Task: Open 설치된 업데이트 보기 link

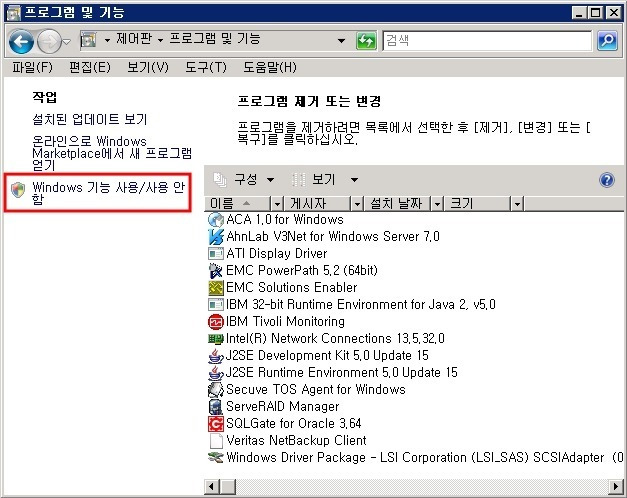Action: click(x=90, y=119)
